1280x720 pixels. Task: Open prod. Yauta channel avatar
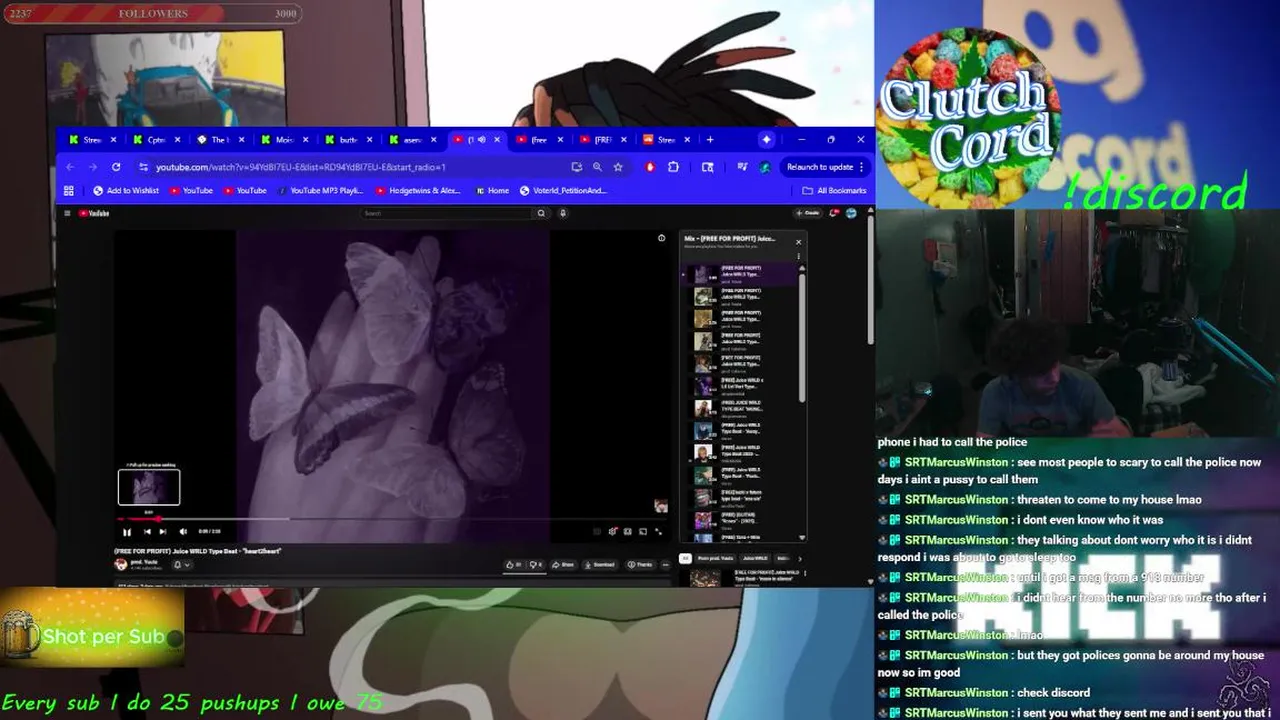pyautogui.click(x=120, y=564)
